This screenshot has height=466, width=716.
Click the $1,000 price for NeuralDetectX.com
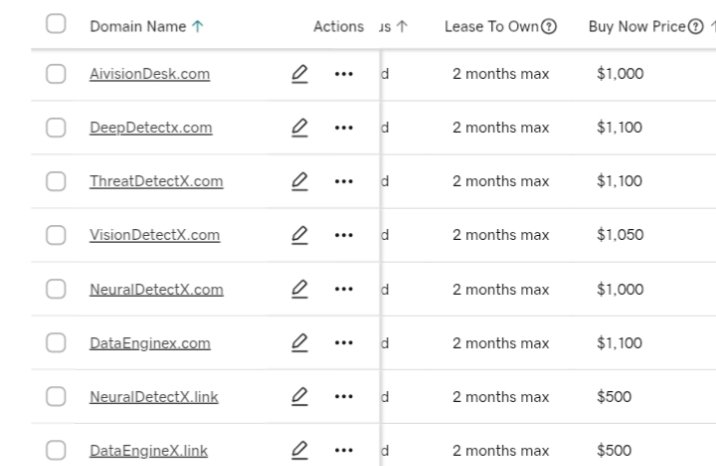(x=620, y=289)
